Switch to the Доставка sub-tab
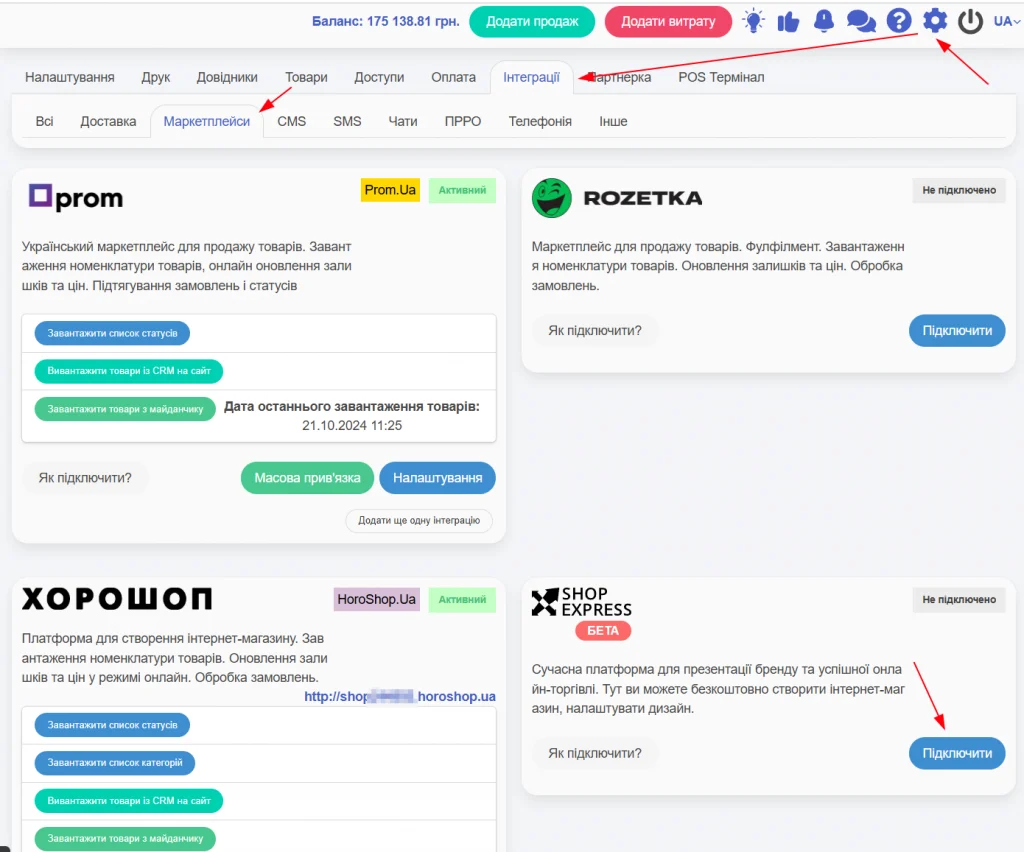This screenshot has width=1024, height=852. pos(108,121)
